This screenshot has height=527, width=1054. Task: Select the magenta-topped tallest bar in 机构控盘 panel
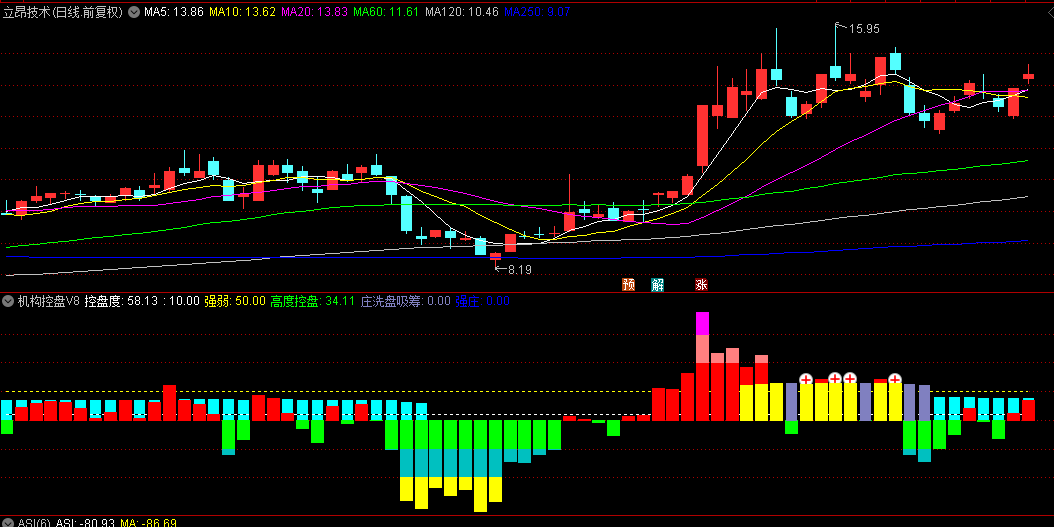click(702, 366)
